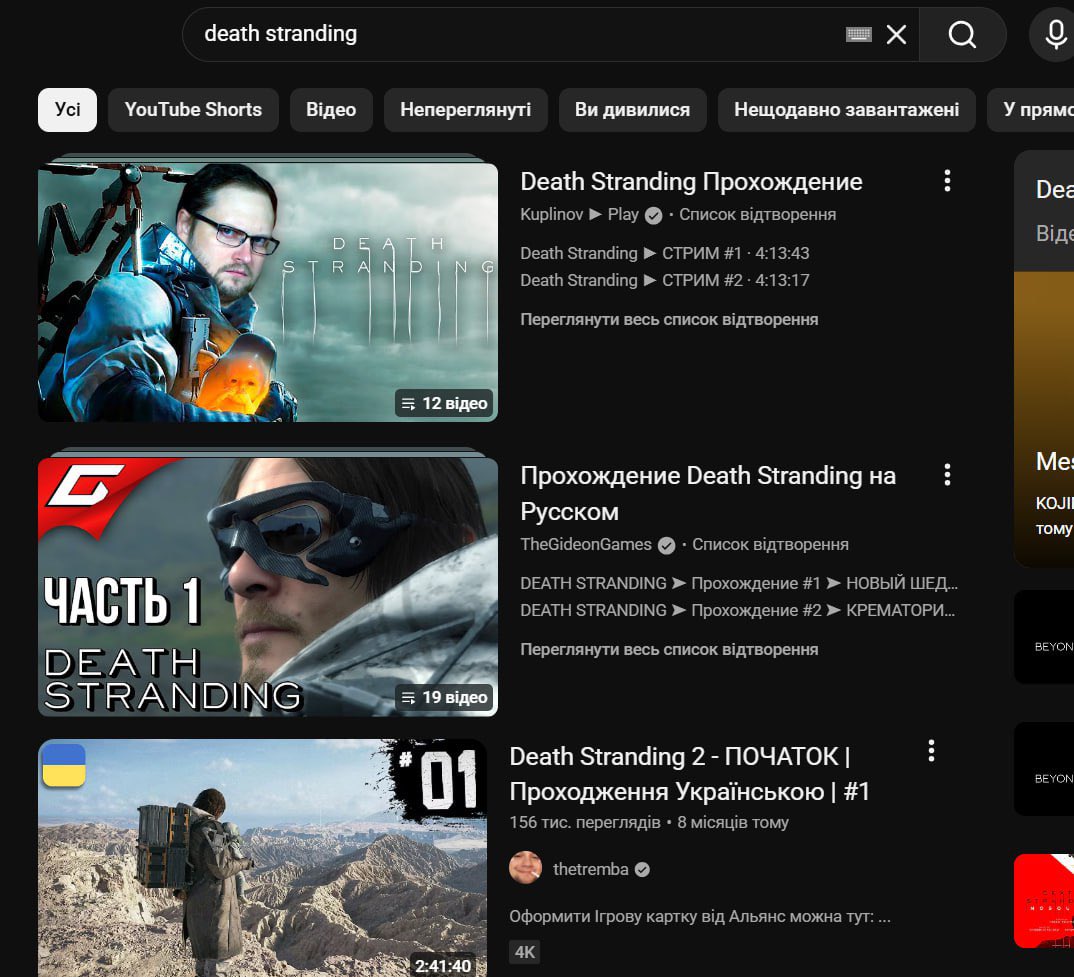Select the "Ви дивилися" filter chip
This screenshot has height=977, width=1074.
point(632,110)
